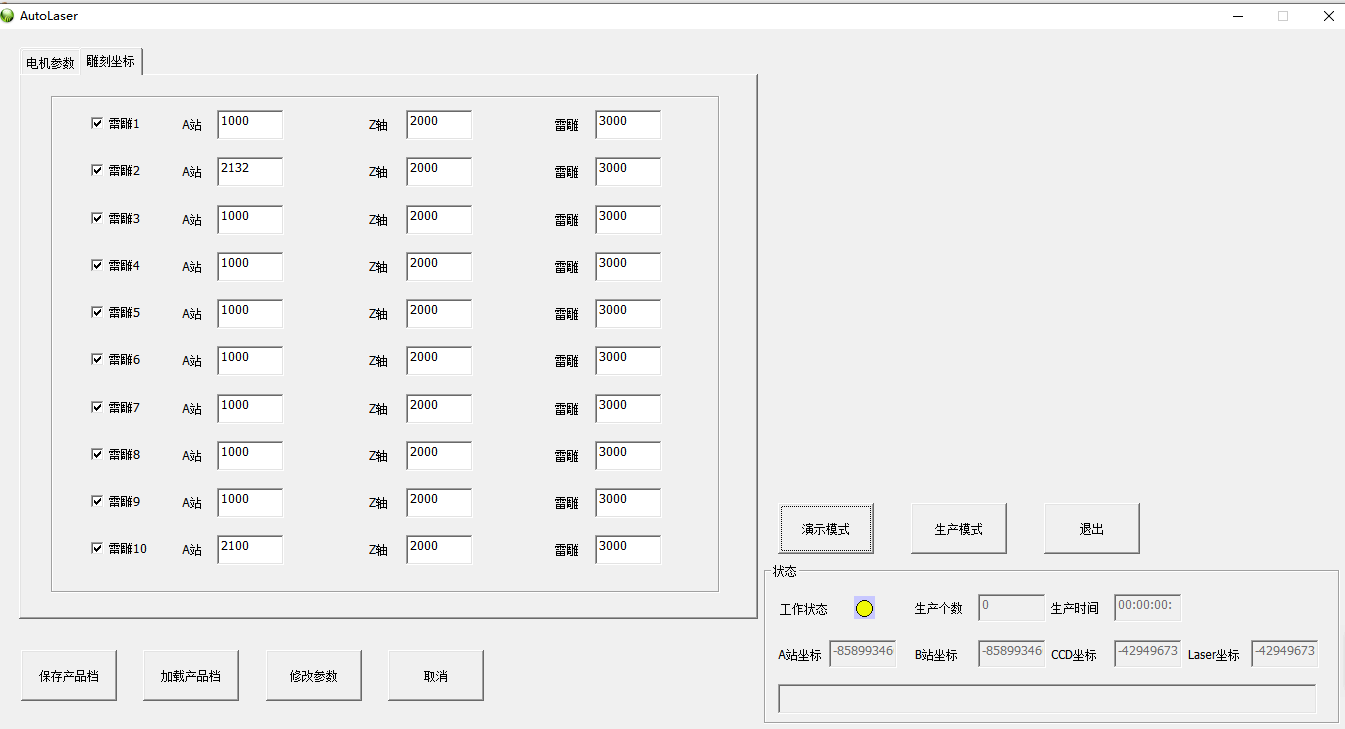Click the A站 field in the 雷雕6 row
The image size is (1345, 729).
pyautogui.click(x=250, y=361)
